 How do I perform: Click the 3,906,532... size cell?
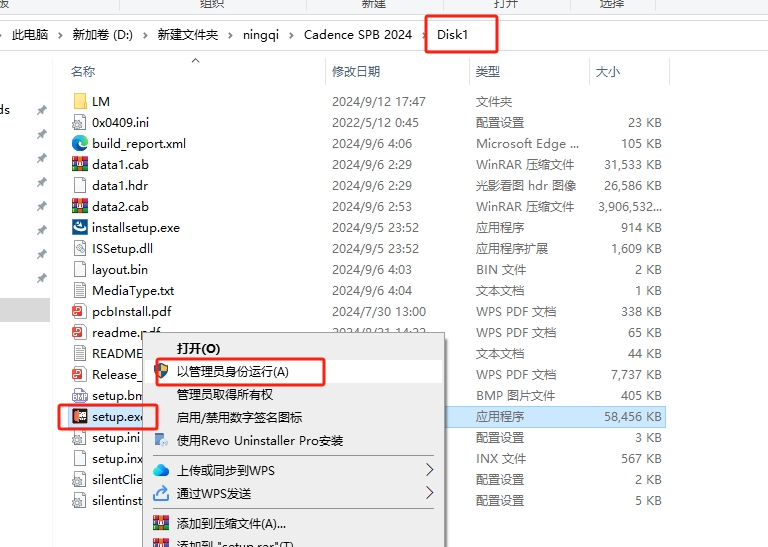coord(630,207)
